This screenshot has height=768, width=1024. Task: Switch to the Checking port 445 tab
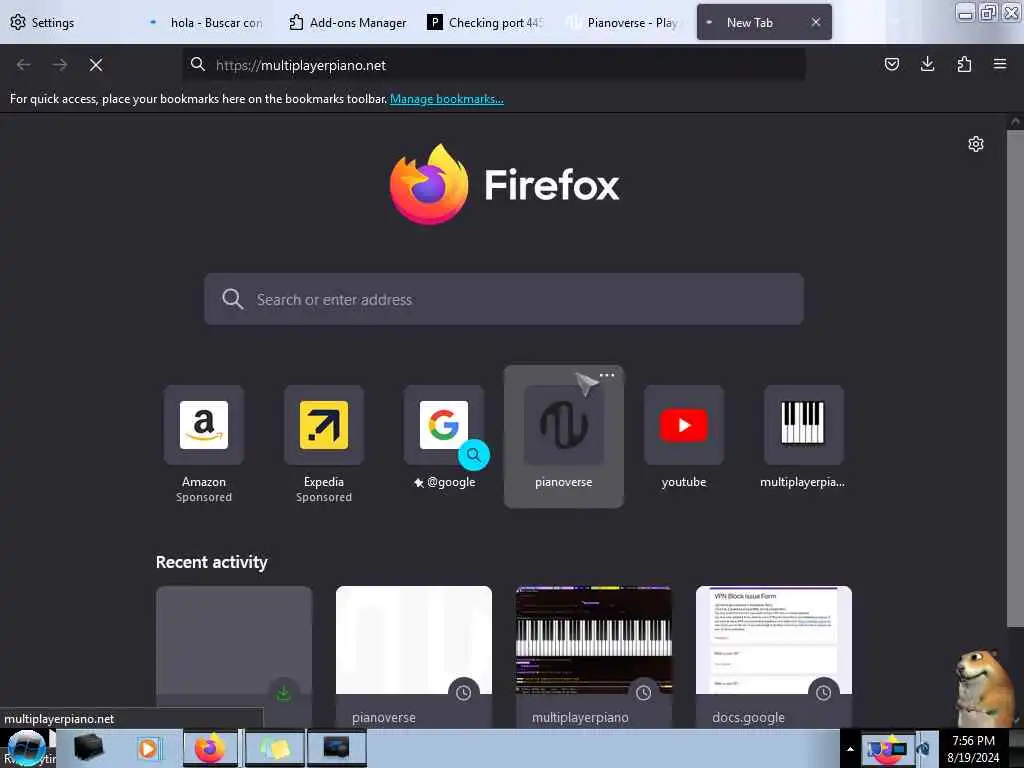[486, 22]
